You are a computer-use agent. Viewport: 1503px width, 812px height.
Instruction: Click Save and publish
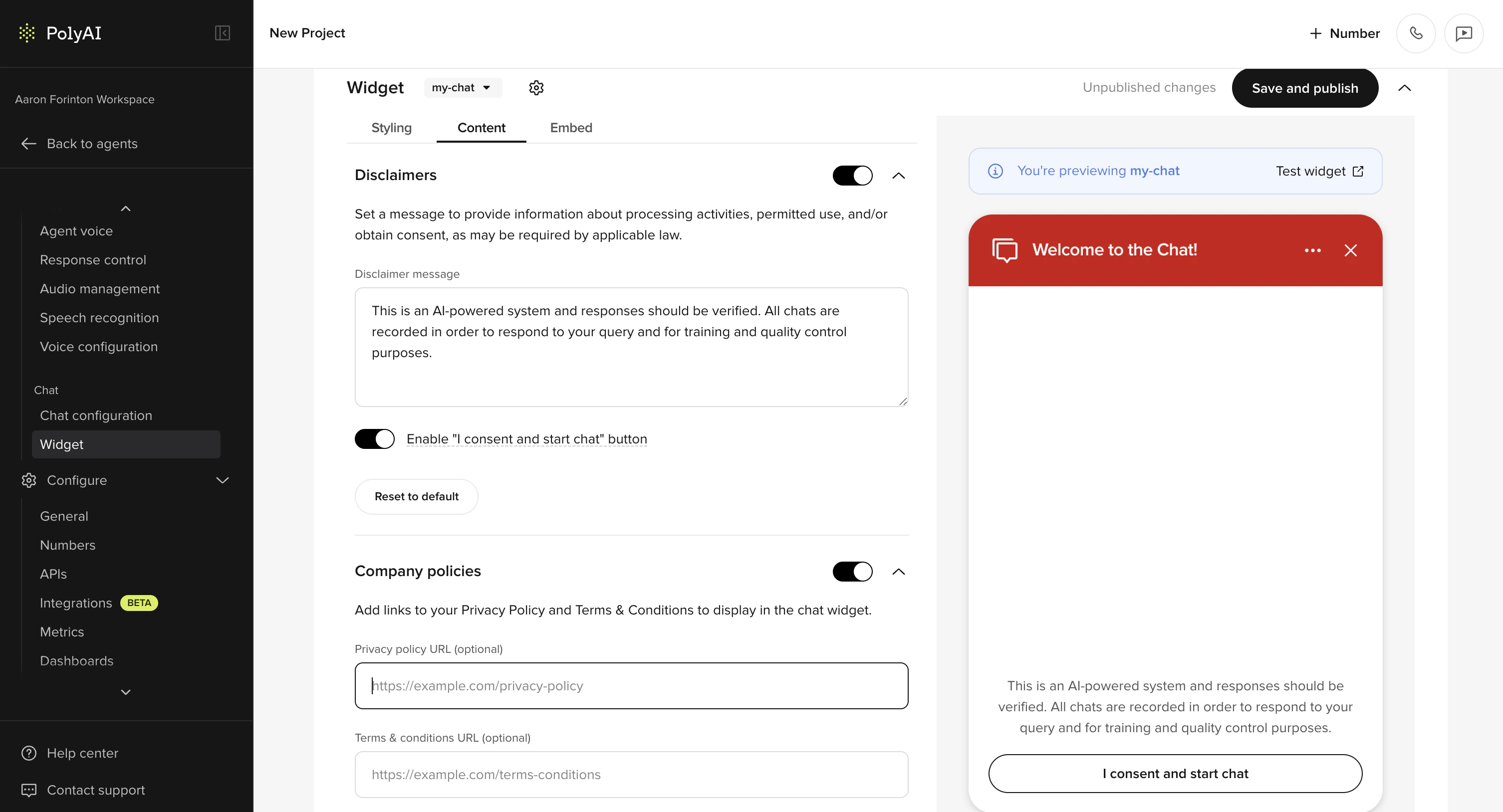(1304, 88)
